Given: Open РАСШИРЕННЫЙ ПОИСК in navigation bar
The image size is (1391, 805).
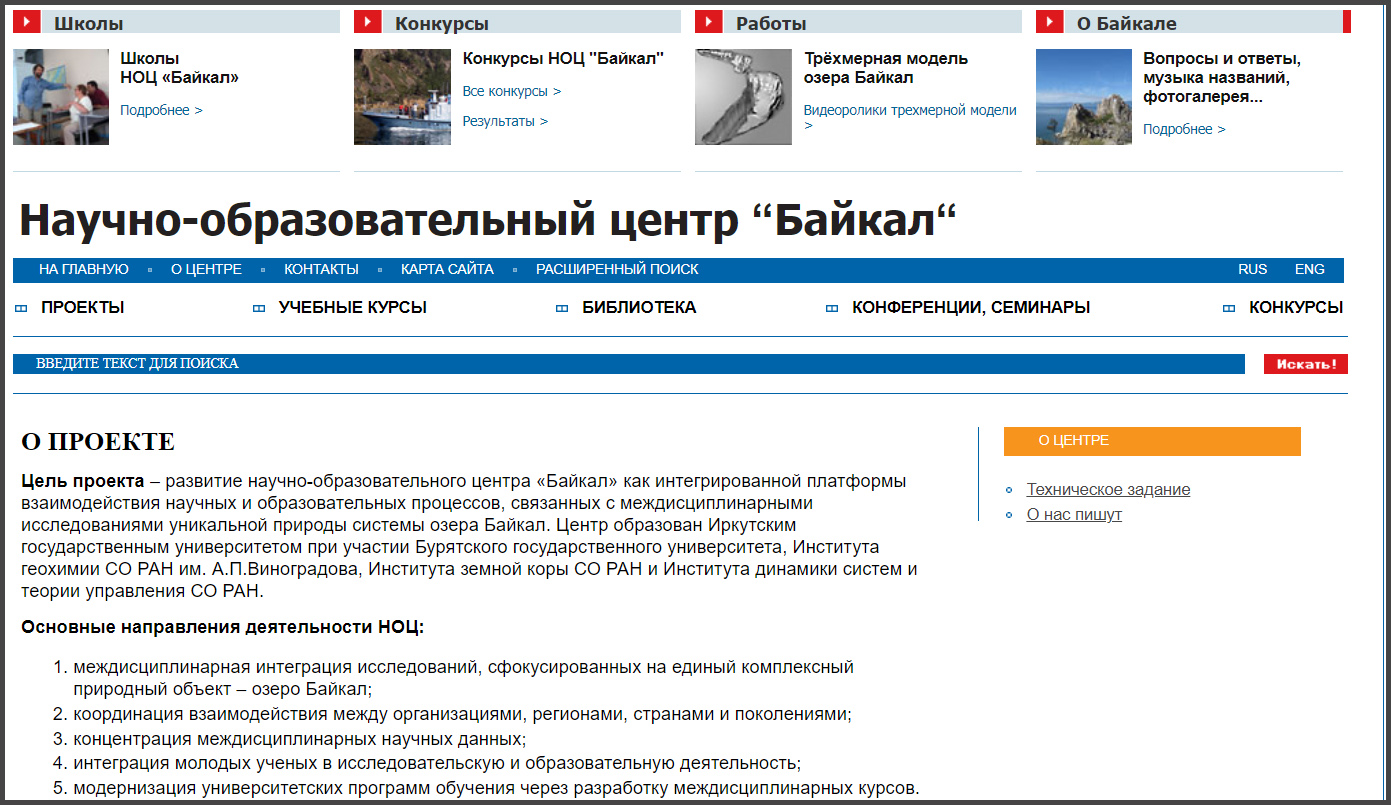Looking at the screenshot, I should click(x=617, y=269).
